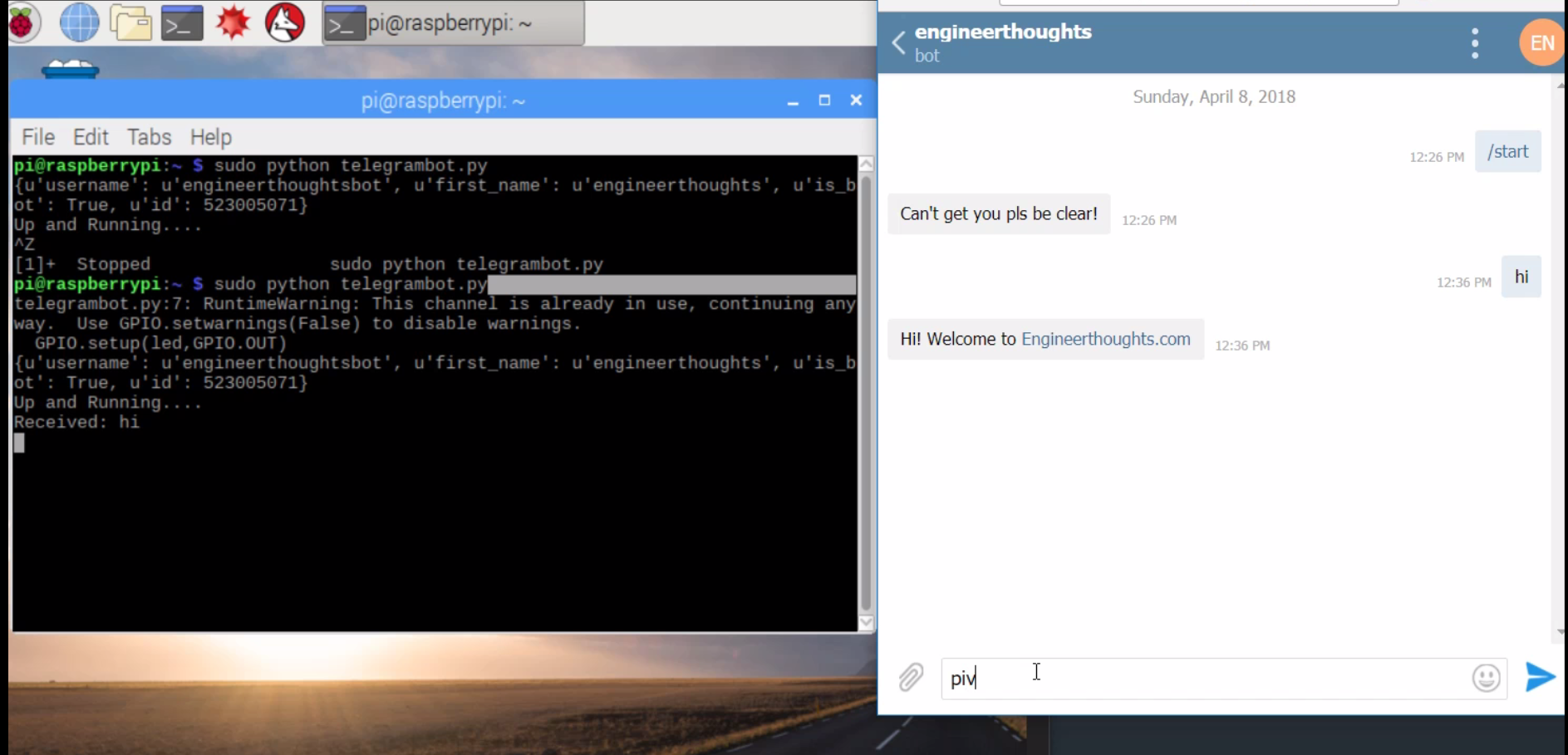Click the 'Sunday, April 8, 2018' date label
Screen dimensions: 1568x755
[x=1214, y=97]
